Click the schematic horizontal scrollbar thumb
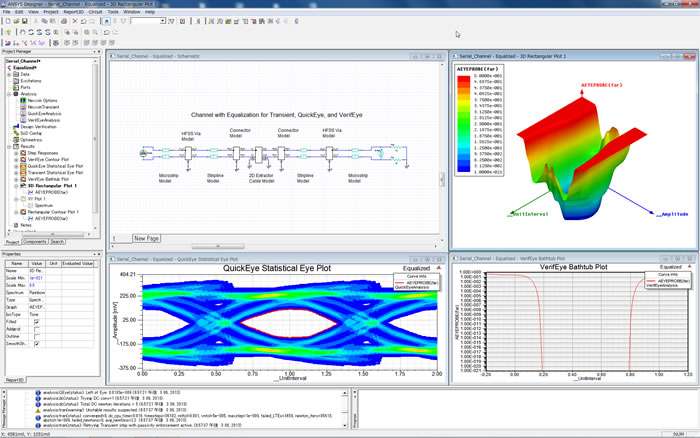Viewport: 700px width, 438px height. (218, 246)
